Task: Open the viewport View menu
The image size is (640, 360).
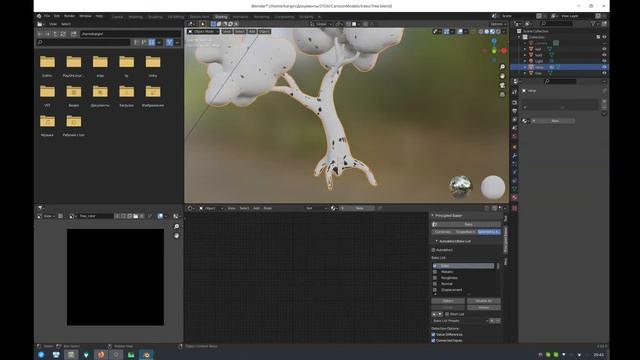Action: (227, 31)
